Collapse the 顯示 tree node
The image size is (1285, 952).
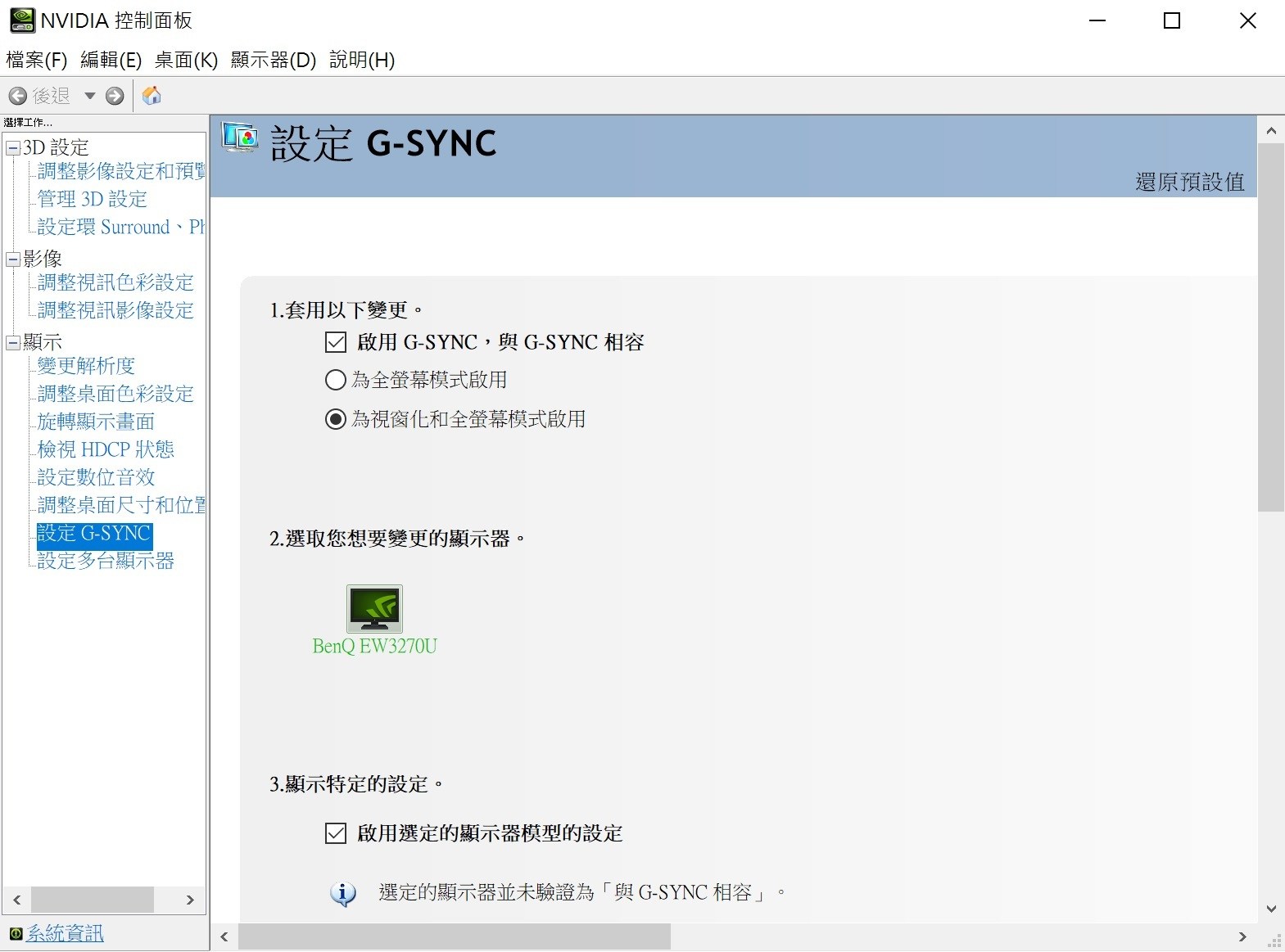[13, 342]
